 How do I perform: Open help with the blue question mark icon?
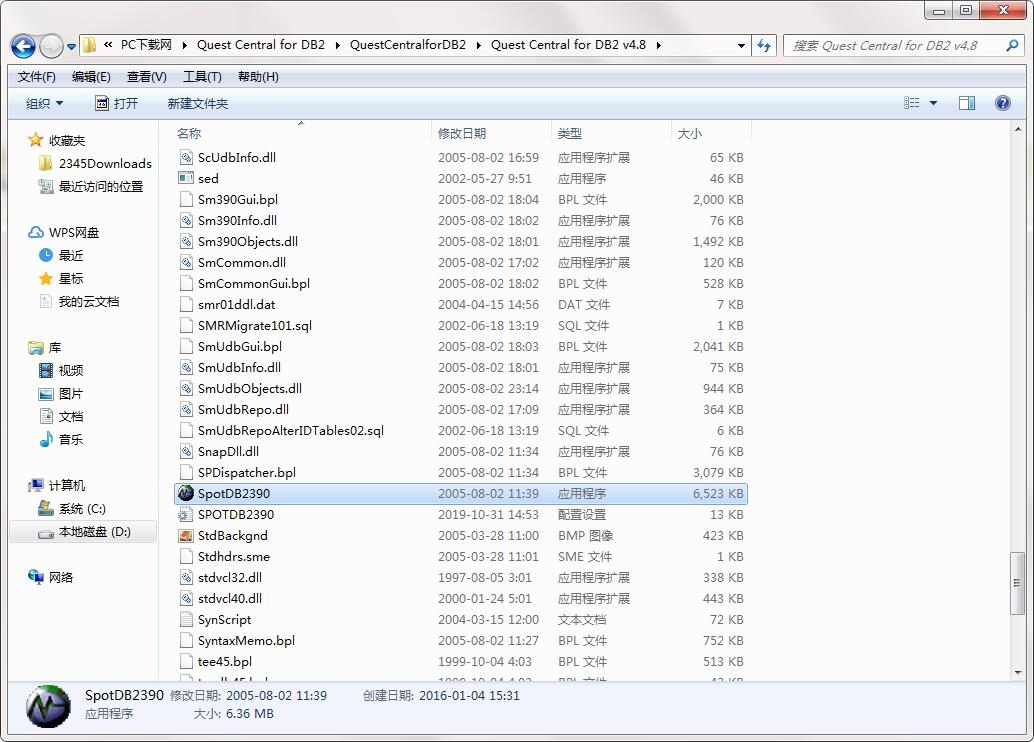pyautogui.click(x=1002, y=103)
